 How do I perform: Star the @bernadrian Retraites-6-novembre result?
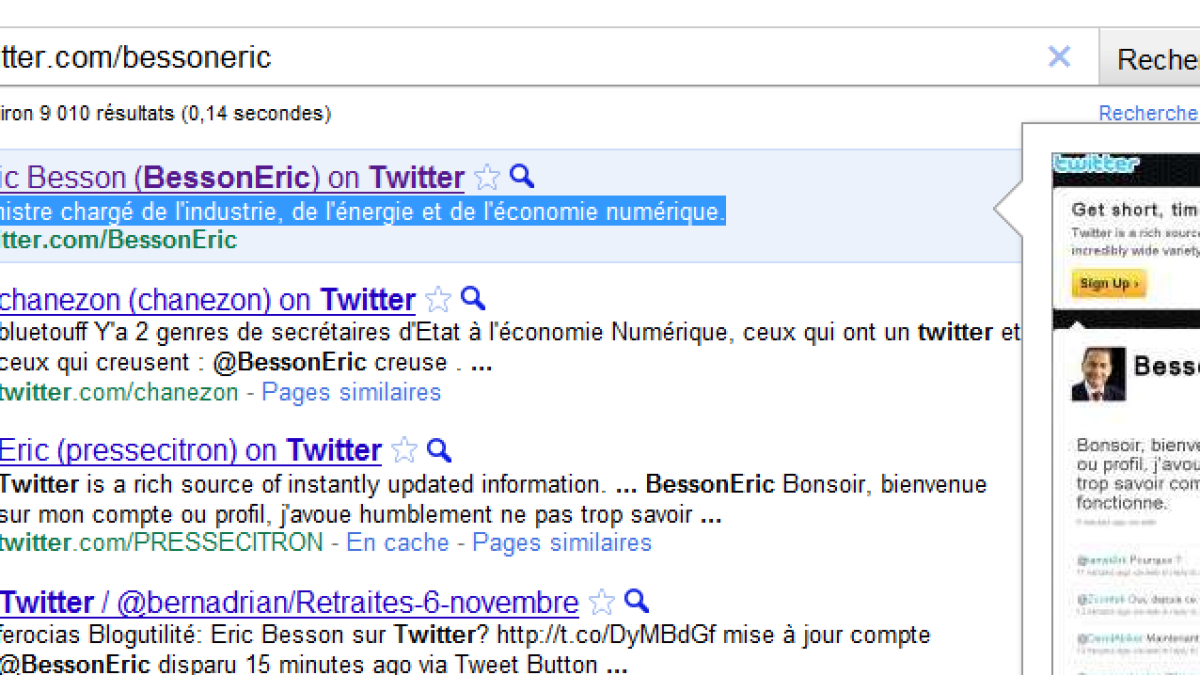(601, 602)
